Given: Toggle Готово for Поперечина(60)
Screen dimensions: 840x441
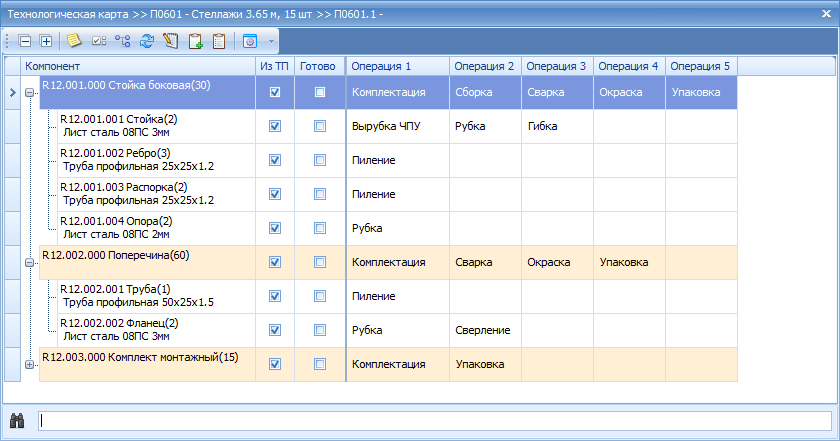Looking at the screenshot, I should click(x=320, y=262).
